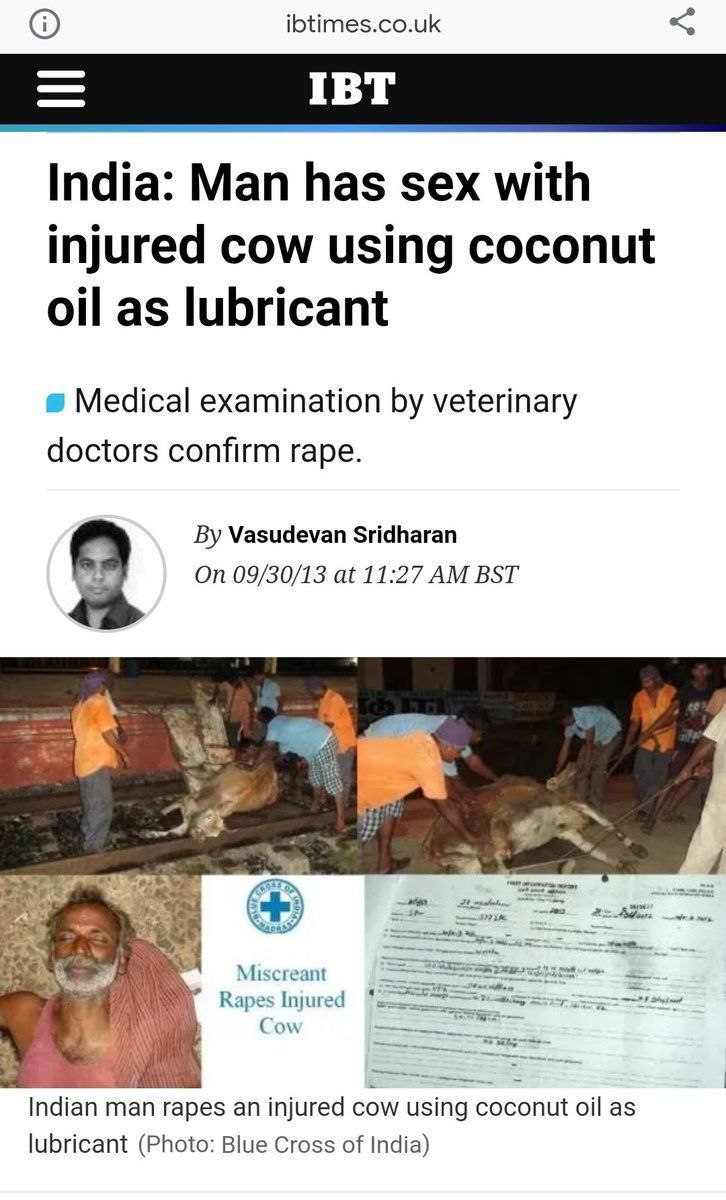The width and height of the screenshot is (726, 1200).
Task: View site info via the circled i icon
Action: 44,24
